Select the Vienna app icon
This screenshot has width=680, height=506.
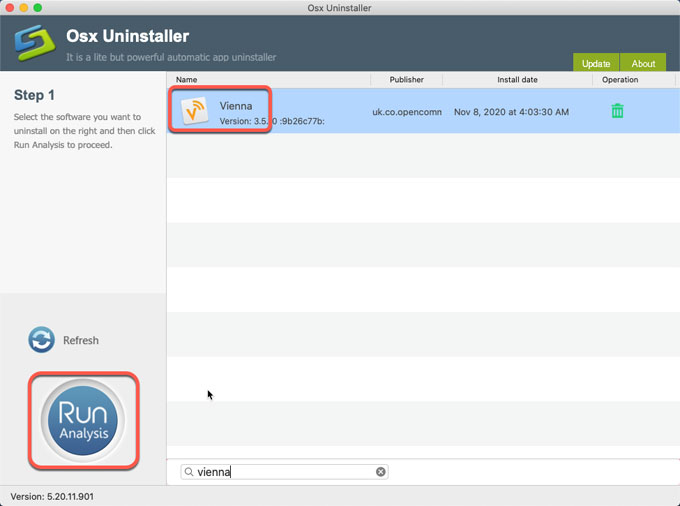[194, 111]
